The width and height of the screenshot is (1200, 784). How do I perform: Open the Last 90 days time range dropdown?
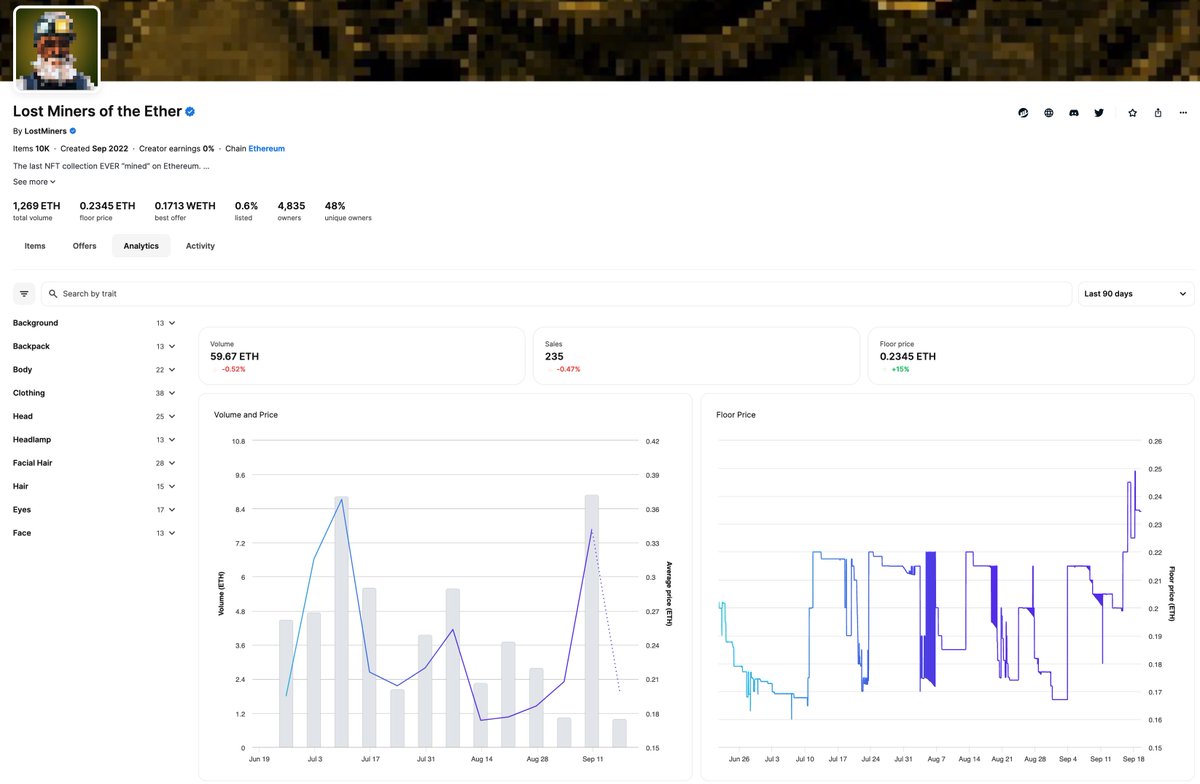pos(1136,294)
